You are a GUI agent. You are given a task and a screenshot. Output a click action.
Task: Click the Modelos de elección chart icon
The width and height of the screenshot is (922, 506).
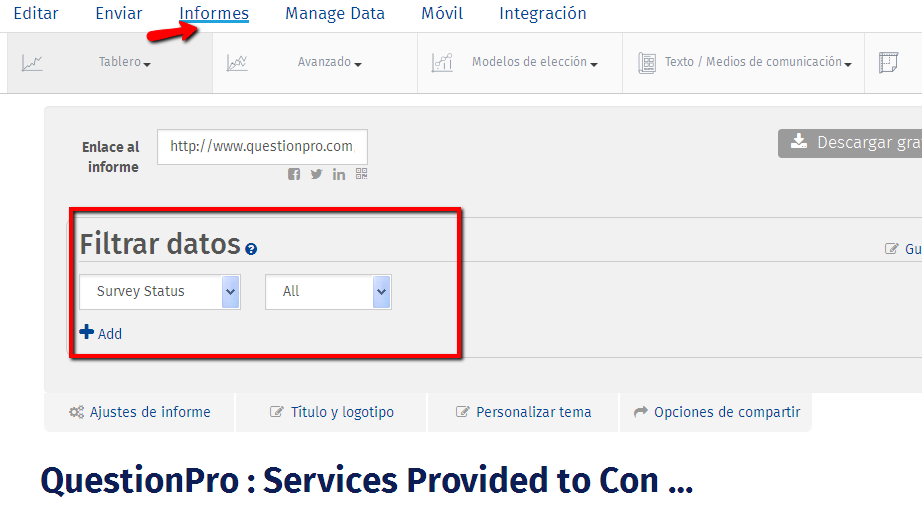tap(442, 62)
